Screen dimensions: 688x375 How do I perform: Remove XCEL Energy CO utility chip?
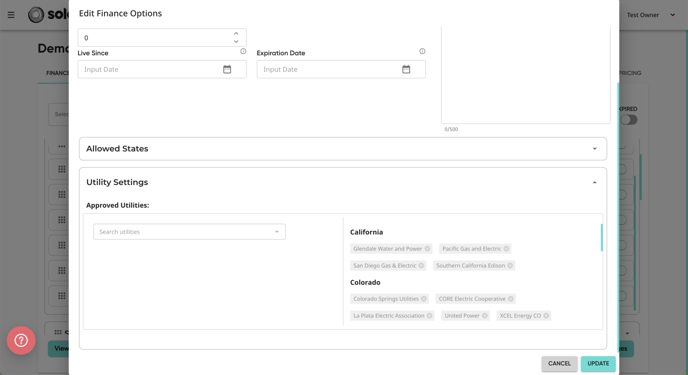(546, 316)
